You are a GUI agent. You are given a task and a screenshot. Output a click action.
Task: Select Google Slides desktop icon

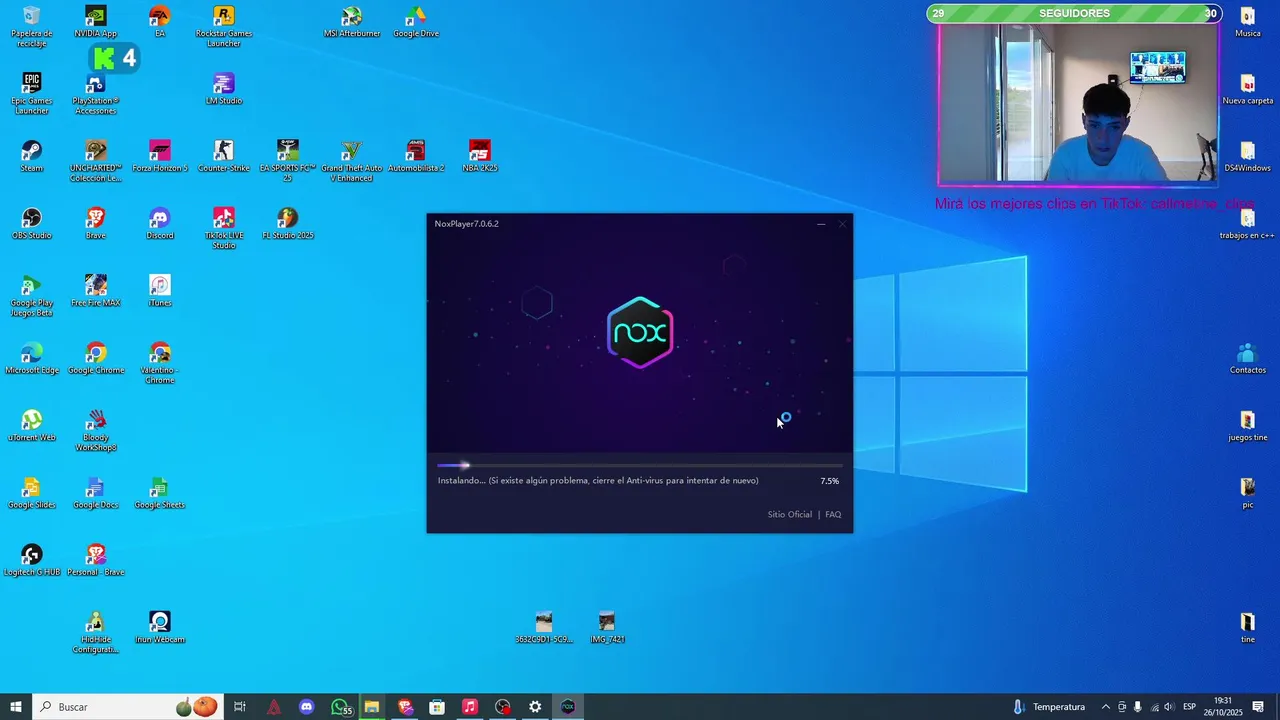pos(32,493)
